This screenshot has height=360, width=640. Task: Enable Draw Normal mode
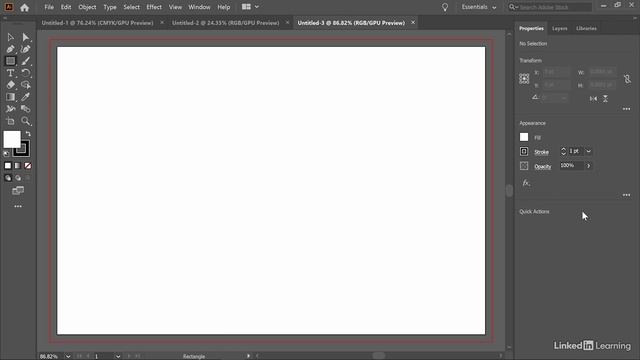(x=8, y=178)
